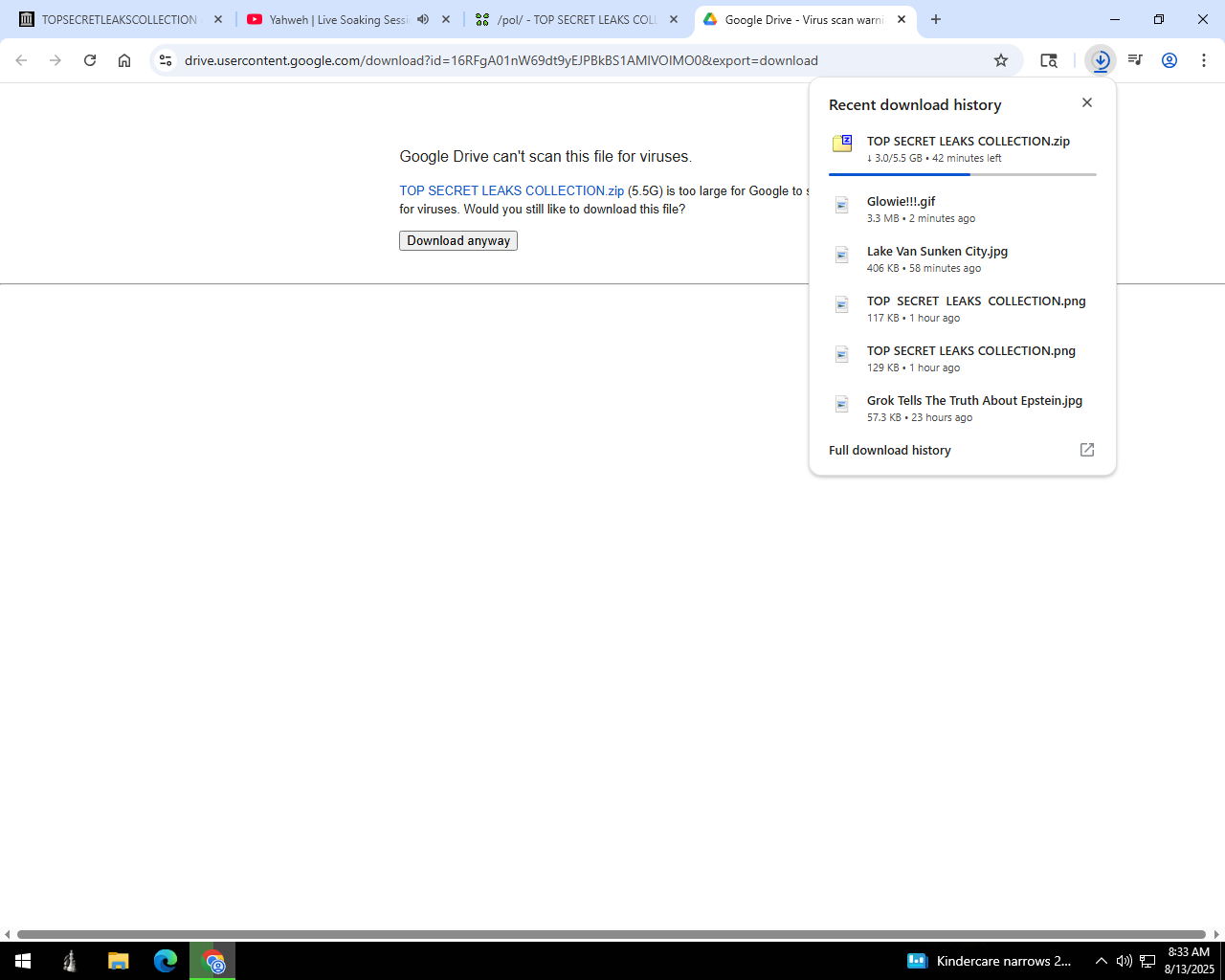Viewport: 1225px width, 980px height.
Task: Open full download history external link icon
Action: (1087, 450)
